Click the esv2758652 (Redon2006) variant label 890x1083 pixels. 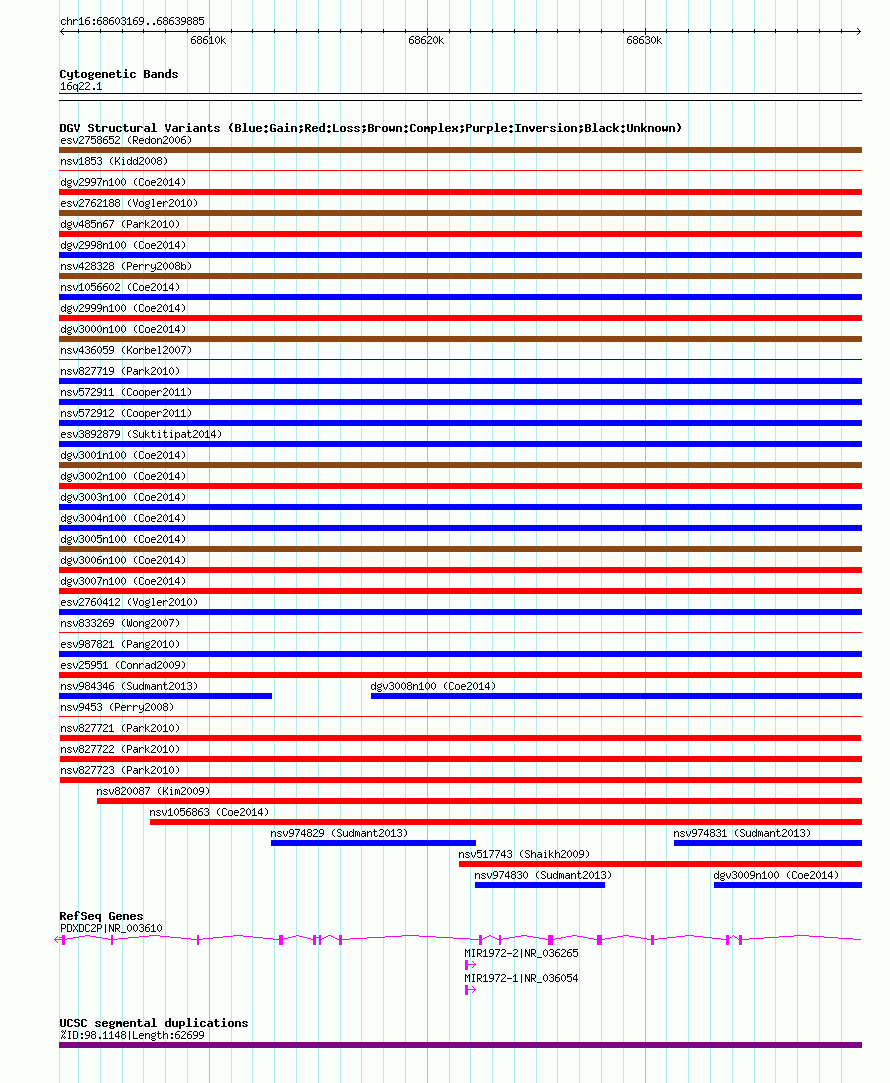point(126,140)
